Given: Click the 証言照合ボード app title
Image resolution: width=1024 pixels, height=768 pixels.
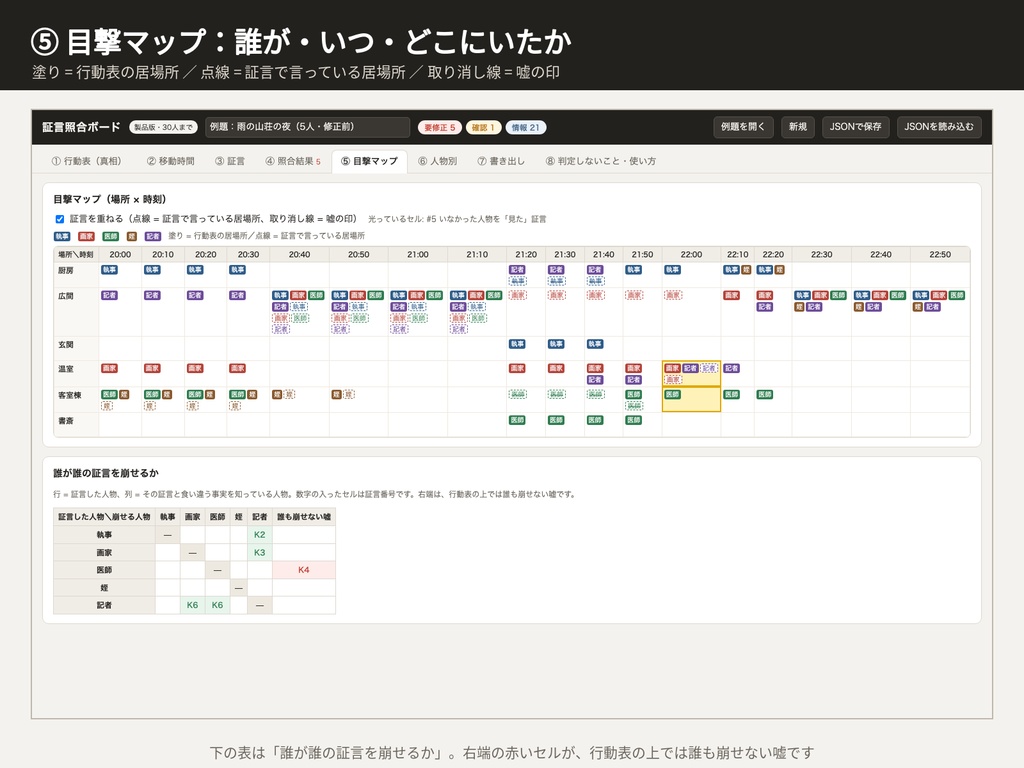Looking at the screenshot, I should 81,127.
